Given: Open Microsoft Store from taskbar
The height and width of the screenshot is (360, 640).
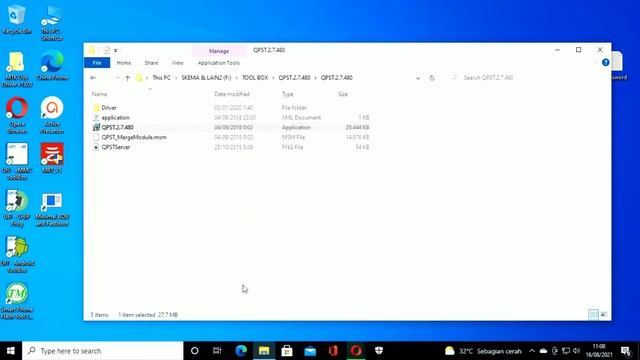Looking at the screenshot, I should 287,351.
